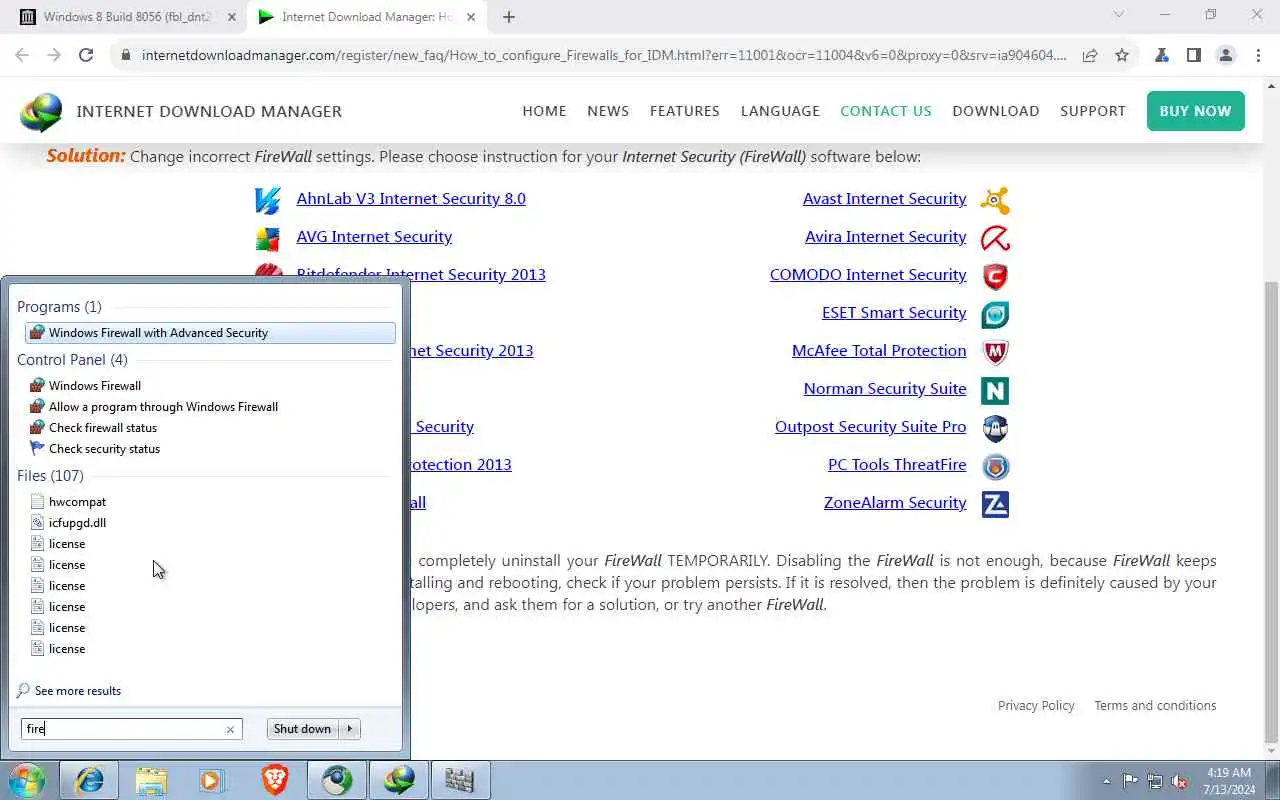Click the Avast Internet Security logo icon
Image resolution: width=1280 pixels, height=800 pixels.
click(995, 200)
